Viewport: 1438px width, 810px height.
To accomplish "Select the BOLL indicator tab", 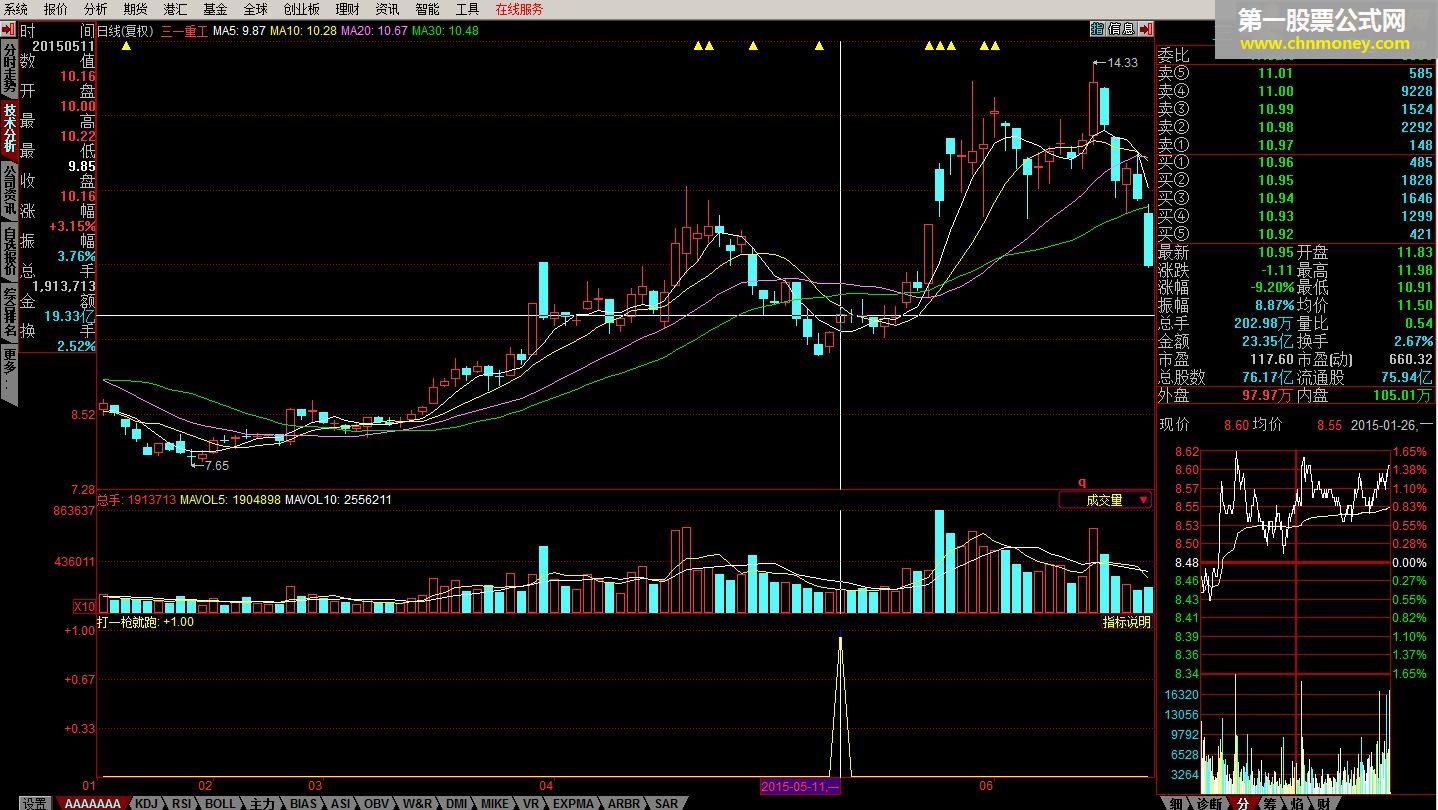I will pyautogui.click(x=221, y=803).
